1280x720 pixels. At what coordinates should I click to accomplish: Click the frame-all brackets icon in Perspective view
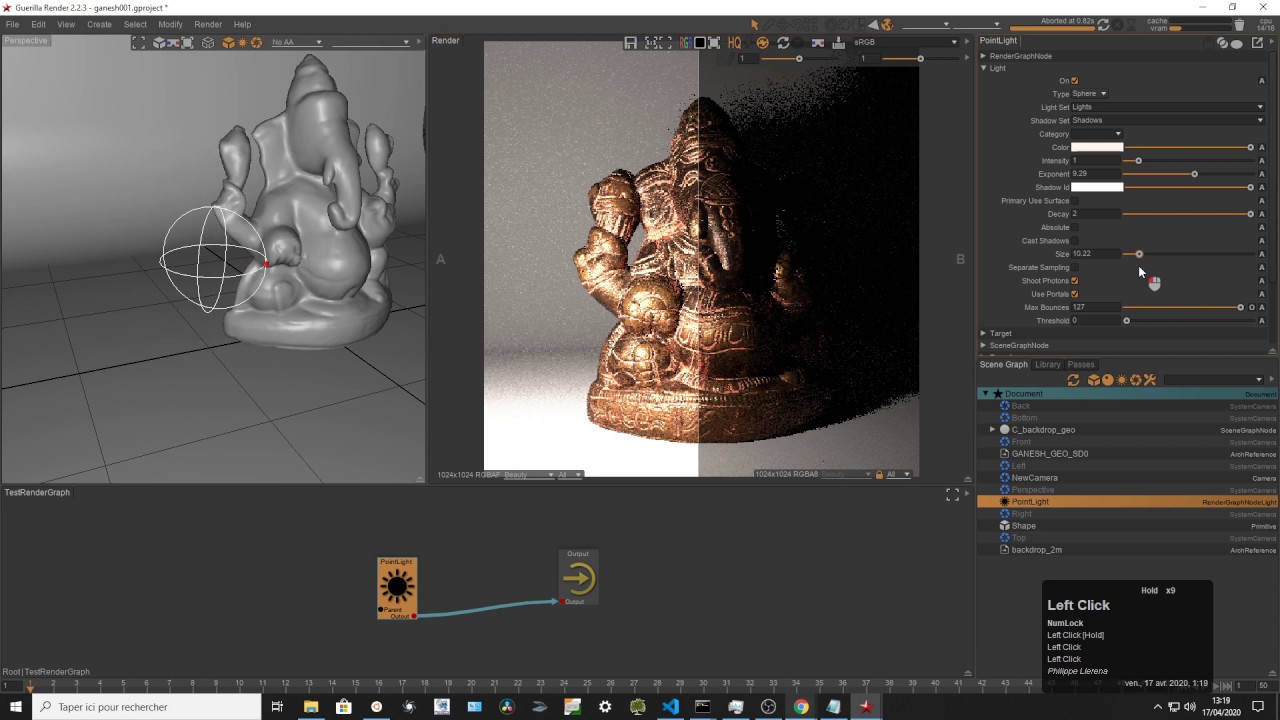(138, 42)
